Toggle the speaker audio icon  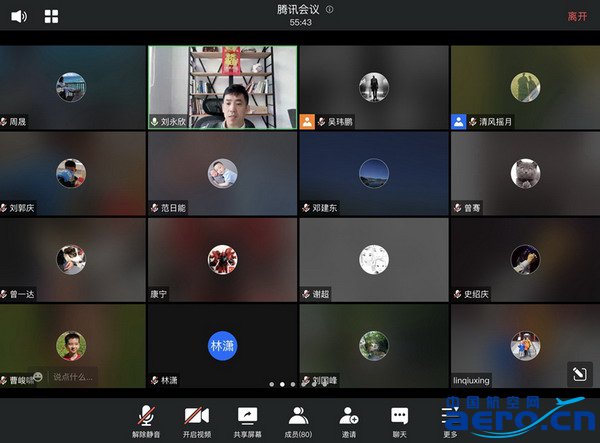[x=19, y=16]
